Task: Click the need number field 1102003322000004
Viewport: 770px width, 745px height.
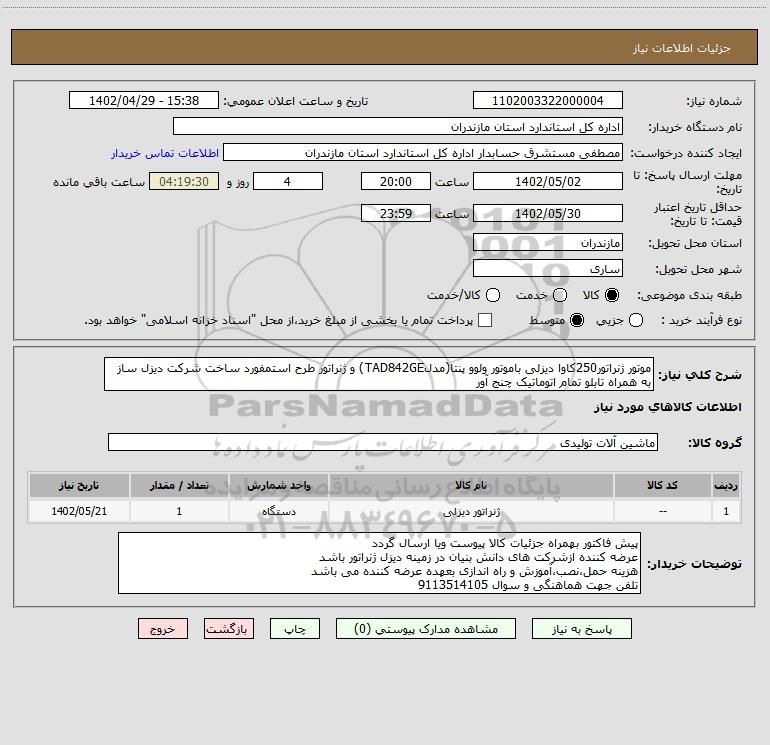Action: [x=548, y=101]
